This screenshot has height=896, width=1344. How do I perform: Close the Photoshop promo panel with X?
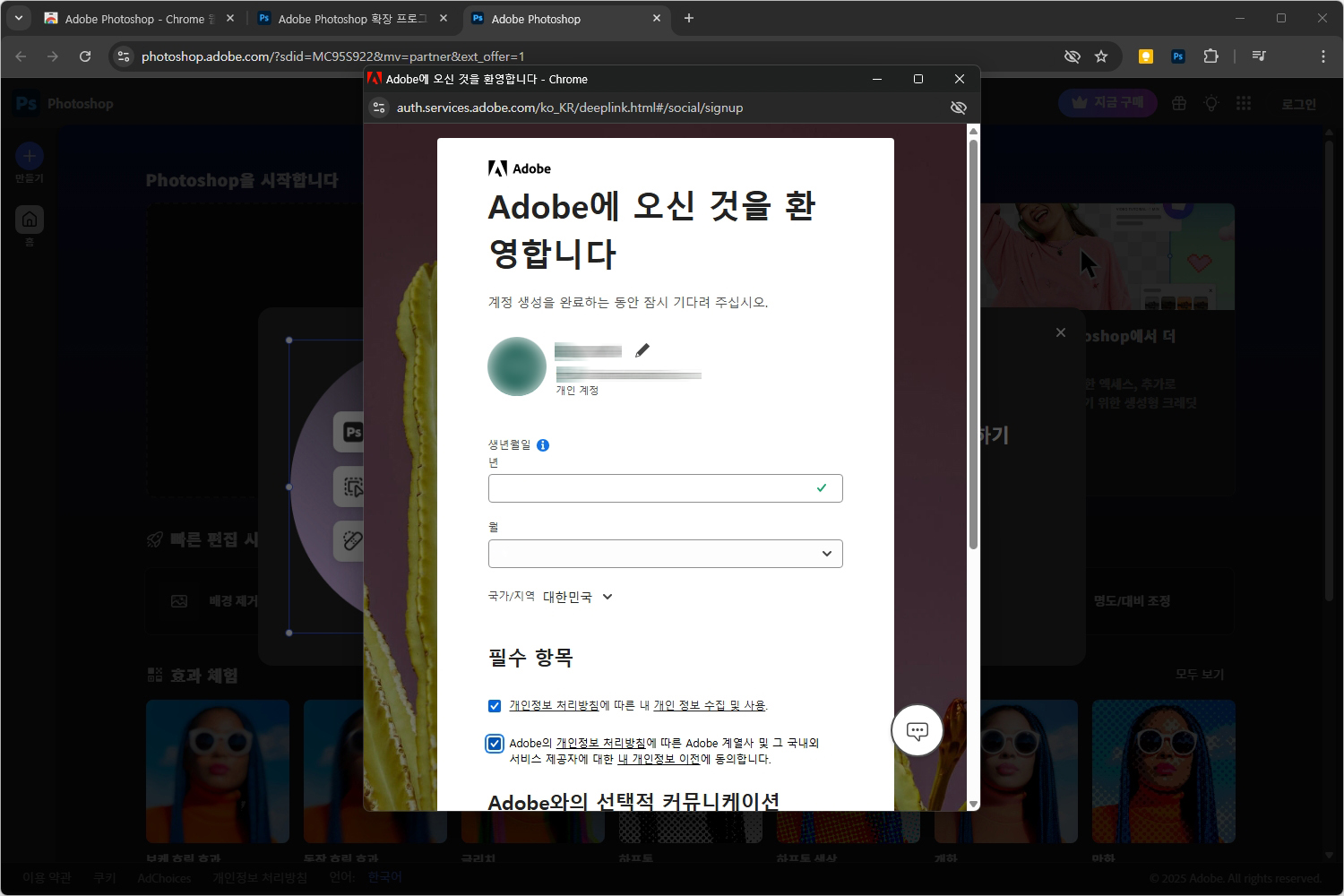click(x=1061, y=332)
